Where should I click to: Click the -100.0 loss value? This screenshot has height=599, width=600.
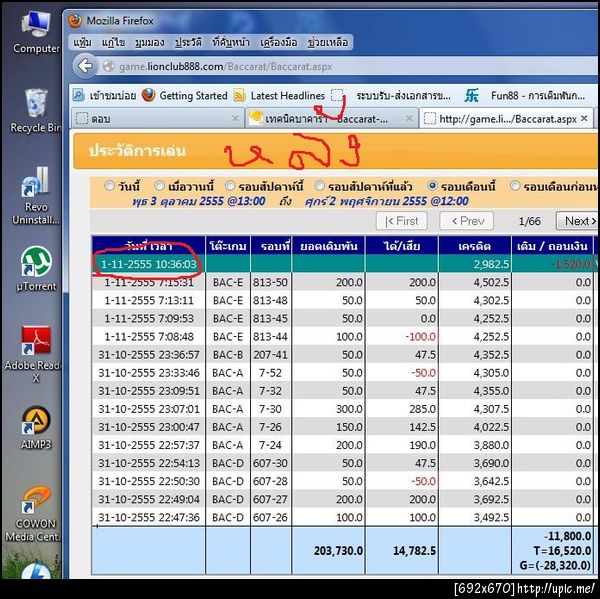pos(421,336)
